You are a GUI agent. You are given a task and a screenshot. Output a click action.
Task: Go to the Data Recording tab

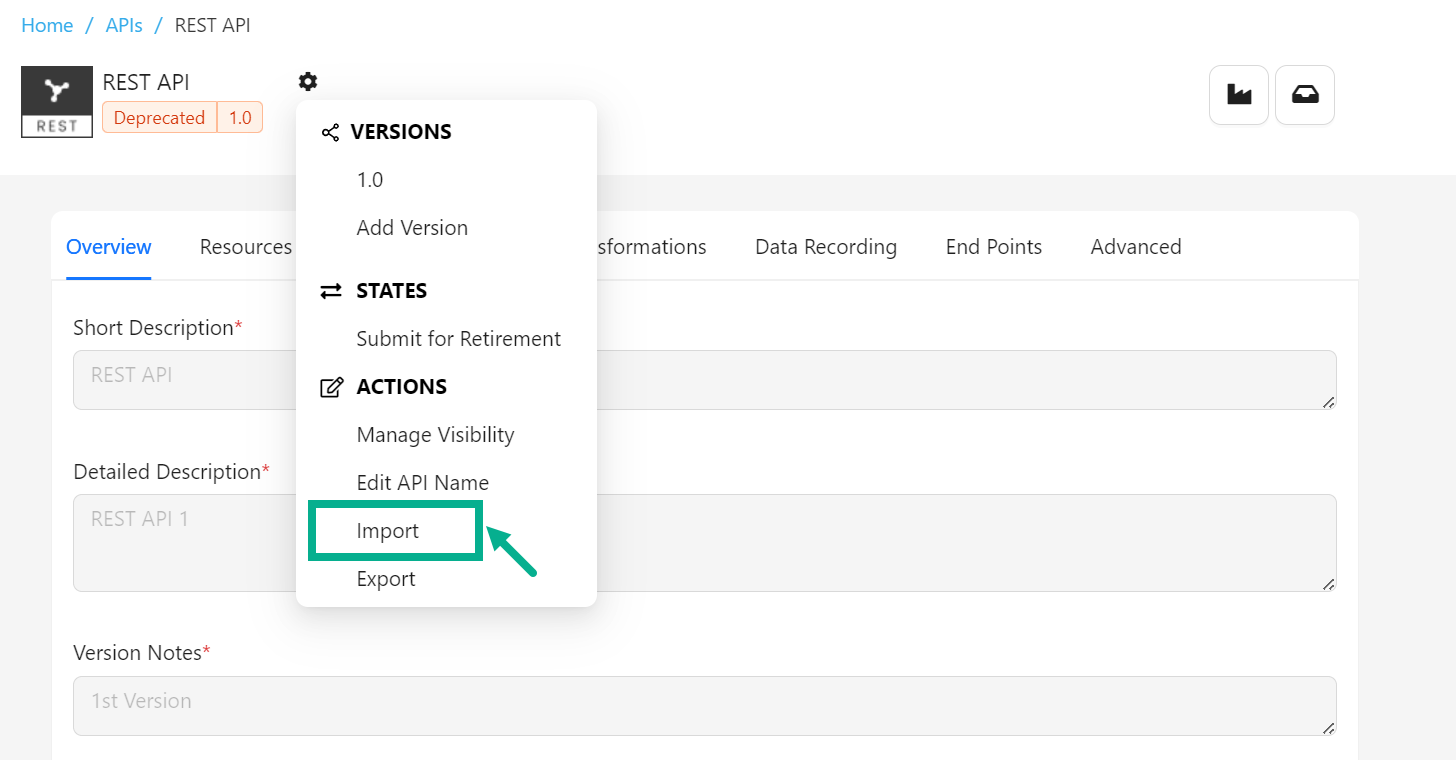826,247
